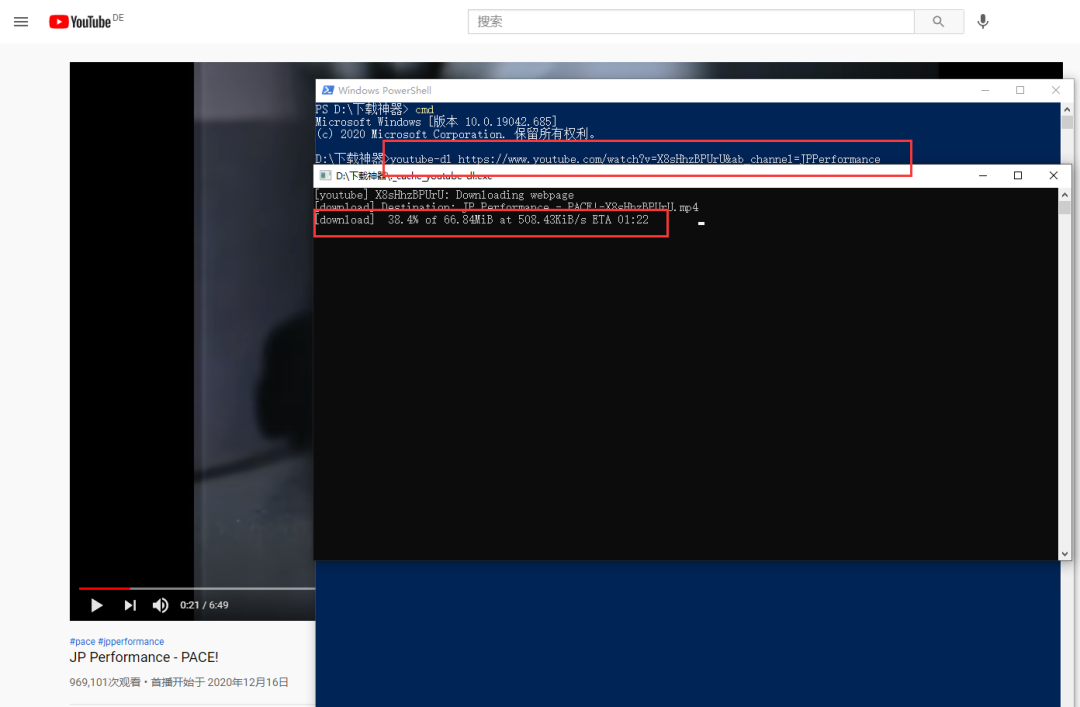This screenshot has height=707, width=1080.
Task: Play the video with the play button
Action: click(96, 605)
